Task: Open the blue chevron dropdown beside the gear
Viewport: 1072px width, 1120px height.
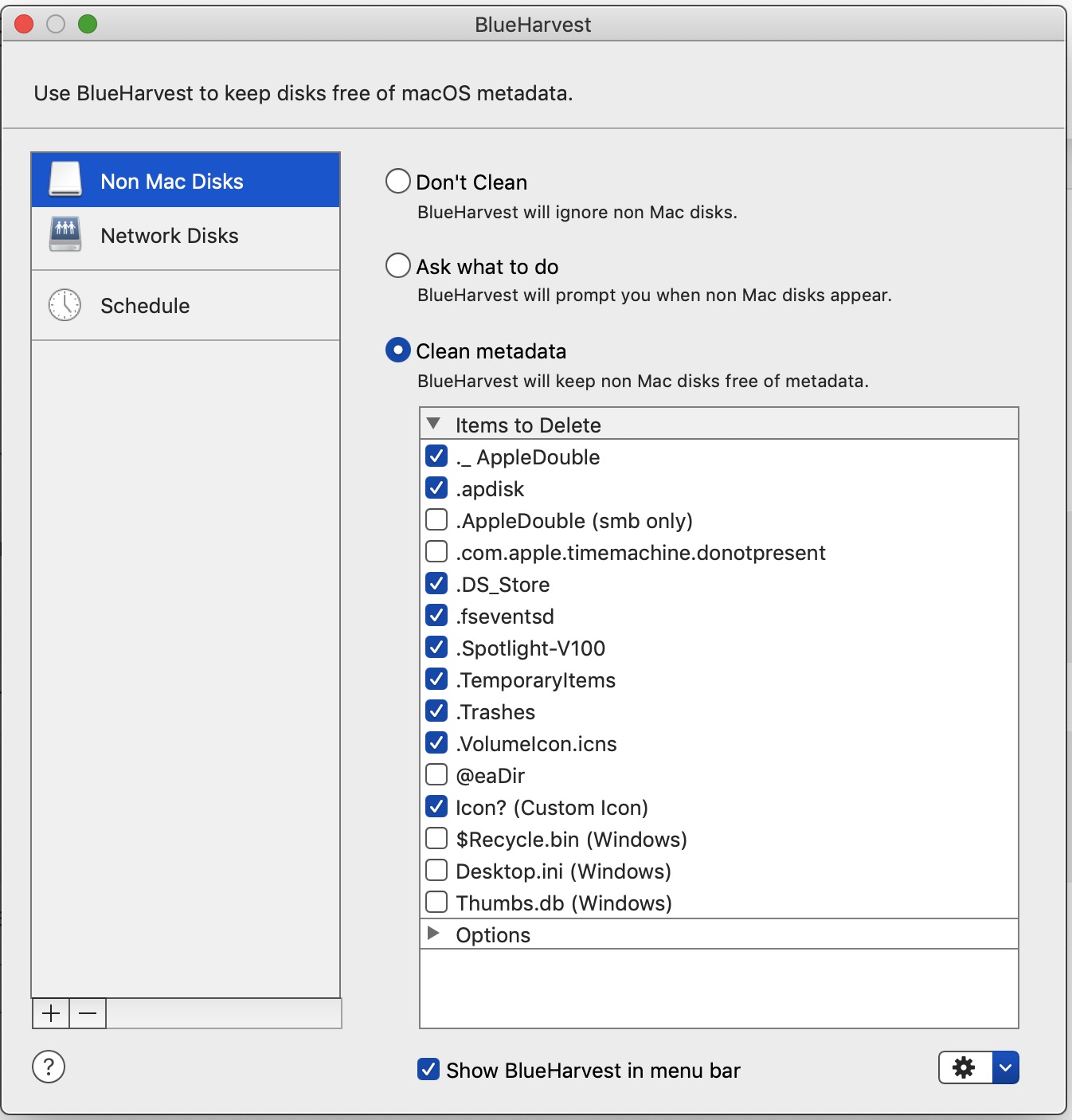Action: (1004, 1067)
